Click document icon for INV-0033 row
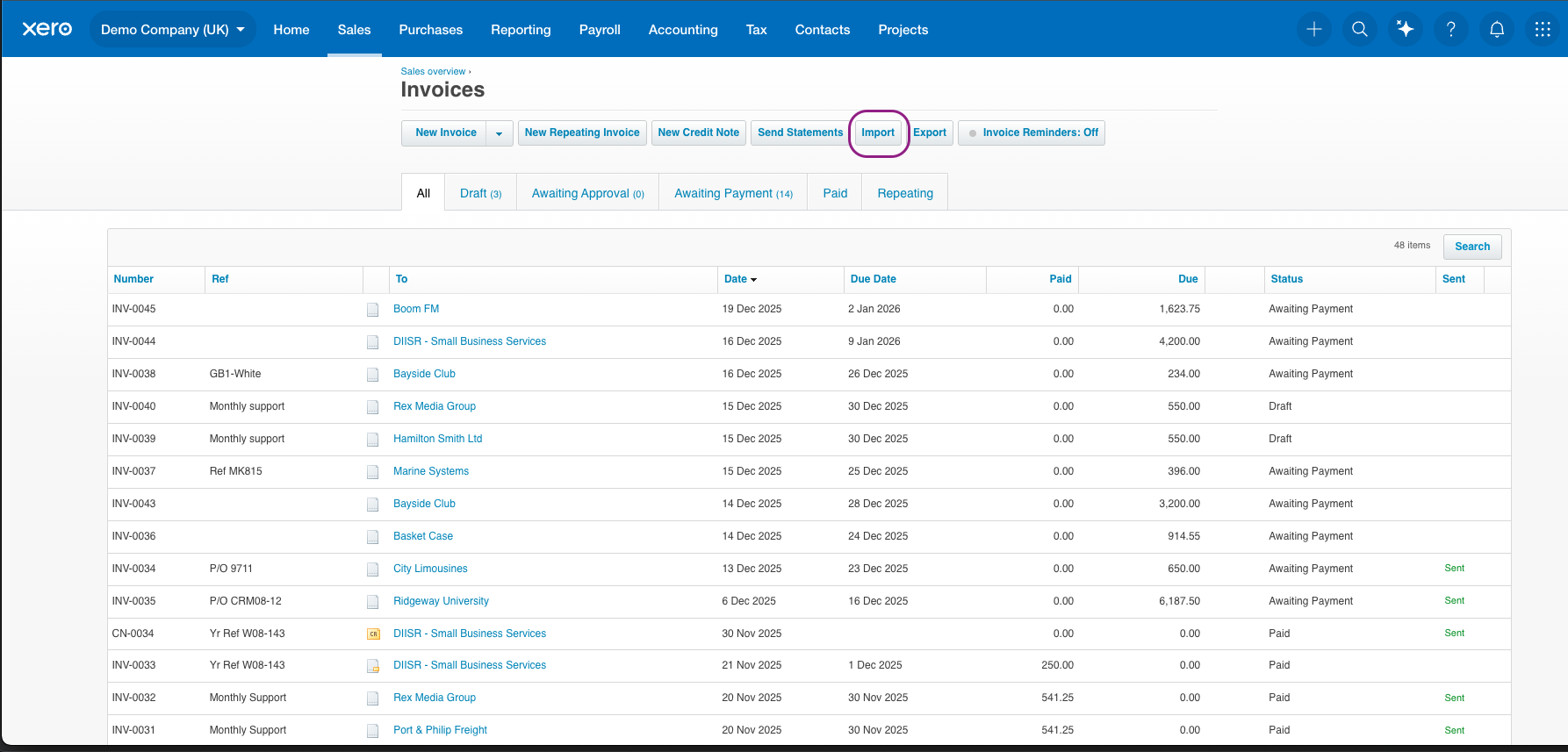 click(x=373, y=666)
